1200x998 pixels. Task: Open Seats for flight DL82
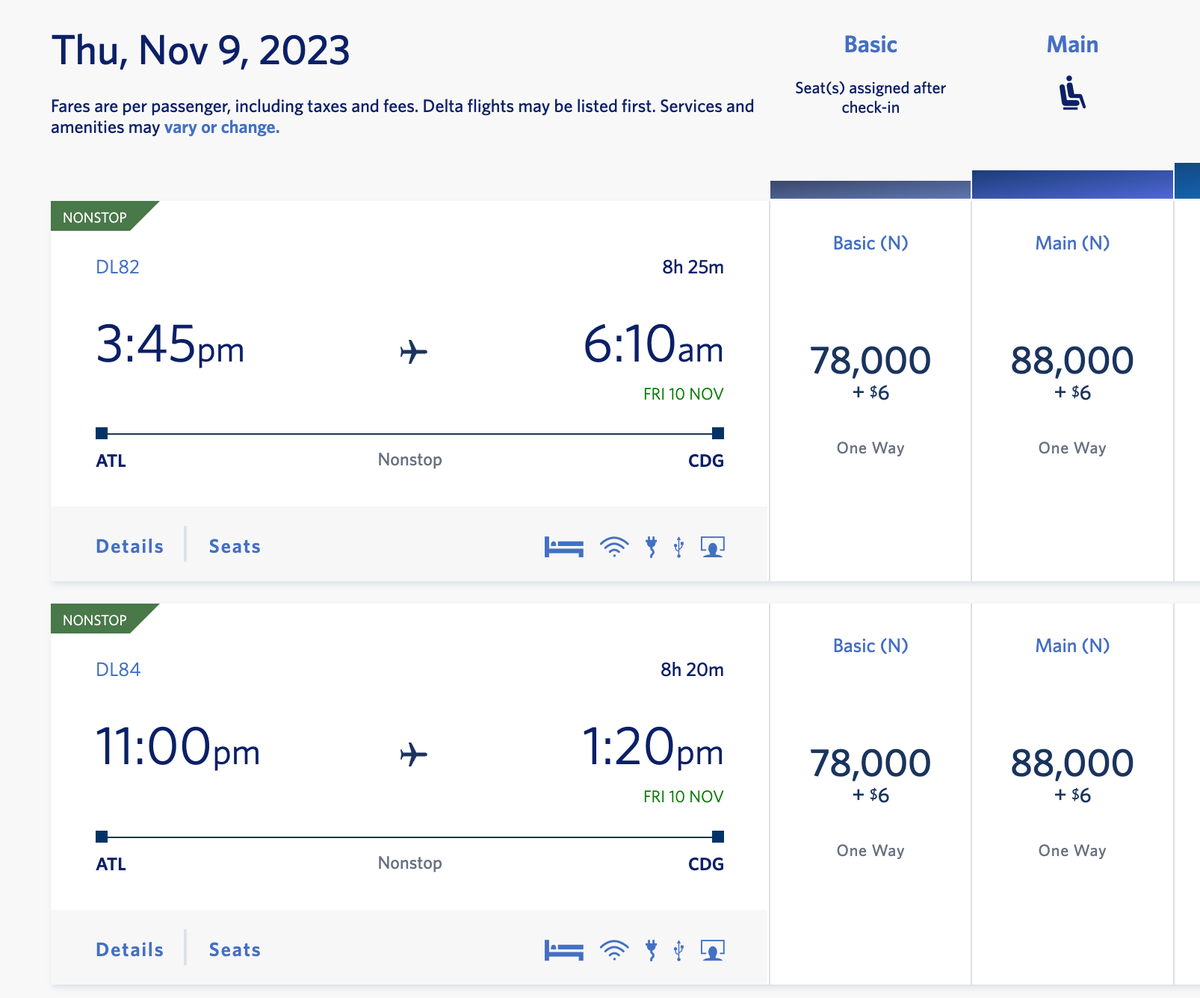coord(234,546)
